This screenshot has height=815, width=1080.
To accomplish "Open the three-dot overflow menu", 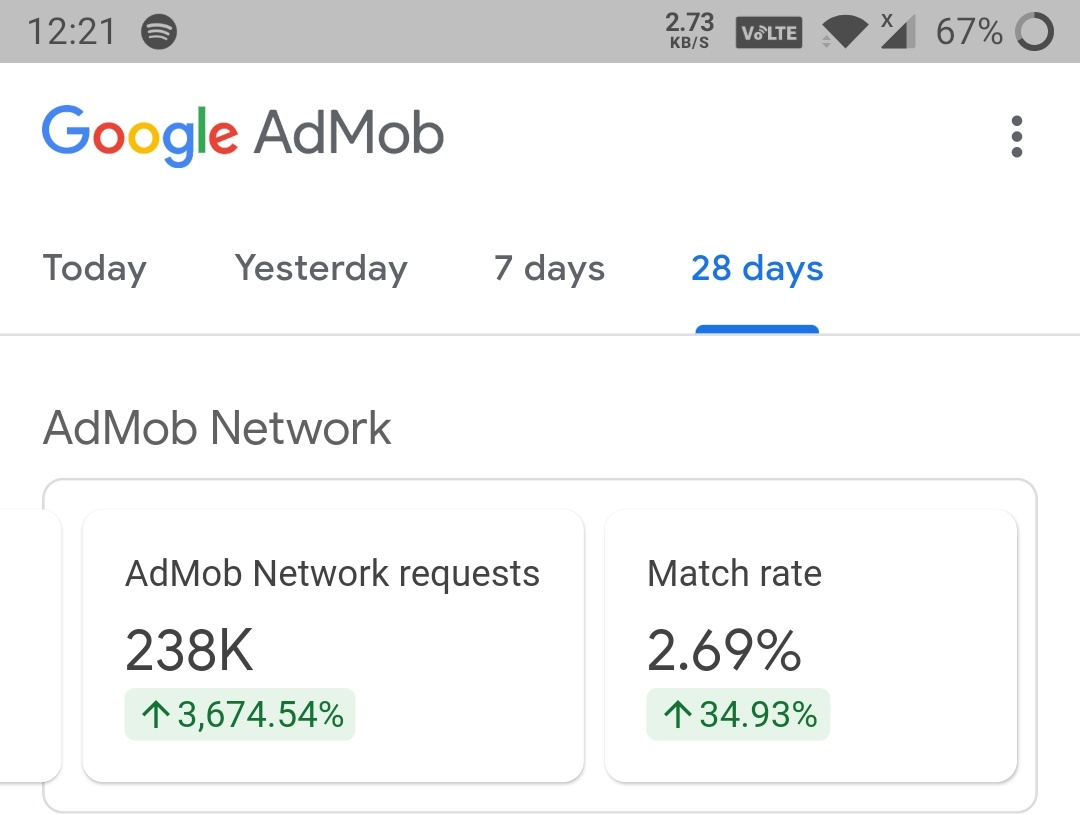I will (1016, 137).
